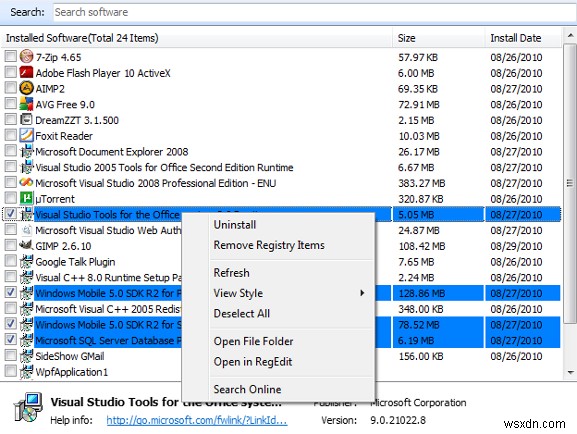
Task: Click the Microsoft Visual C++ 2005 Redistributable icon
Action: 26,308
